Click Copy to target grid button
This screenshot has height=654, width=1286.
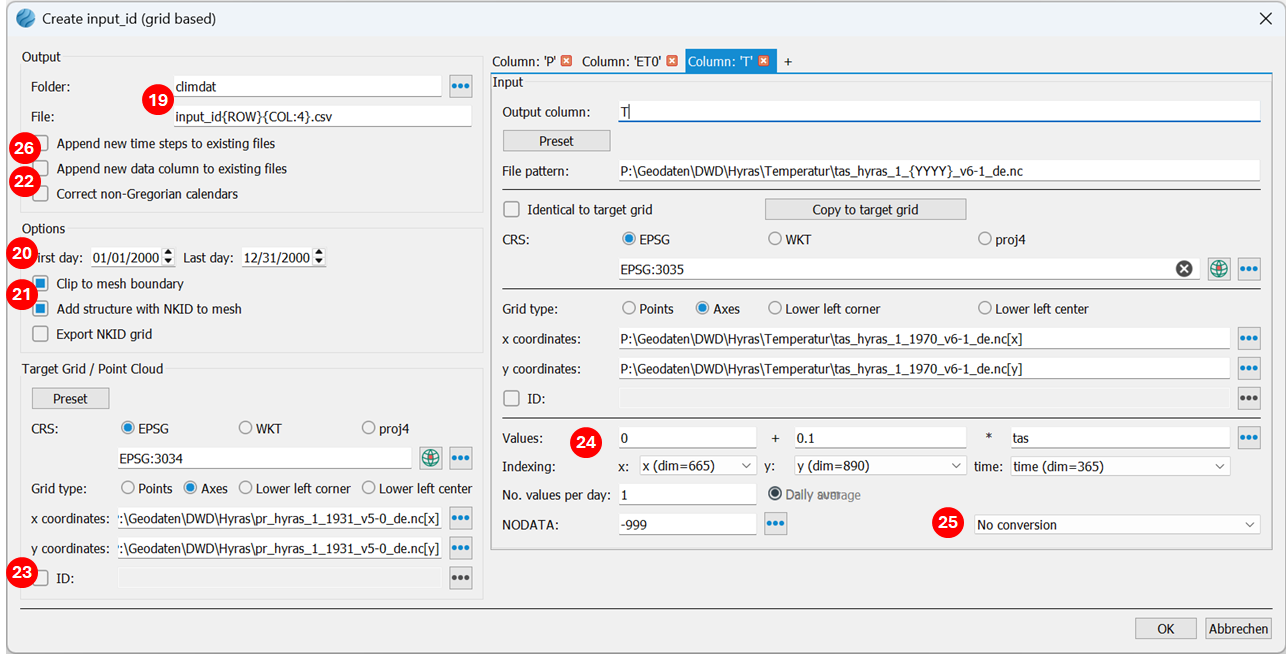[x=865, y=210]
